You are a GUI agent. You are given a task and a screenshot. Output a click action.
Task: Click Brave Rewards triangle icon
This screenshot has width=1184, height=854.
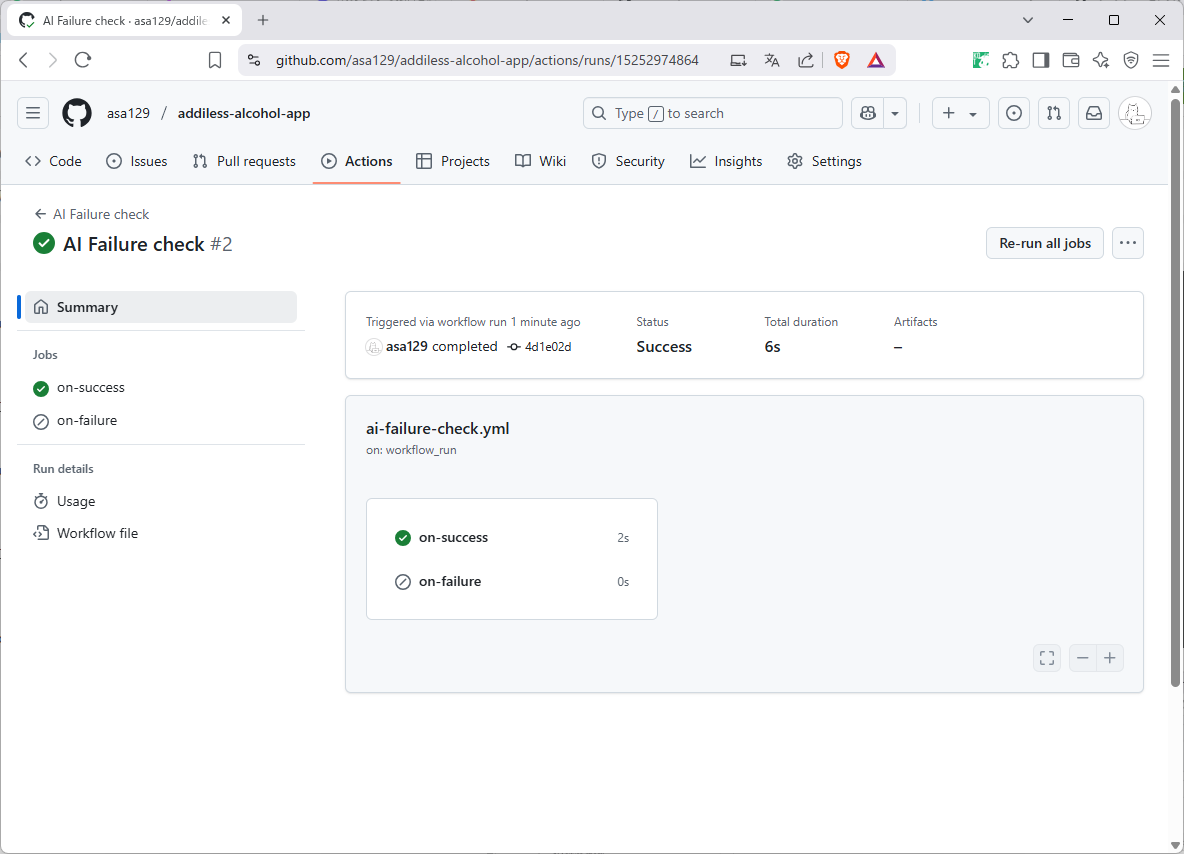tap(876, 60)
